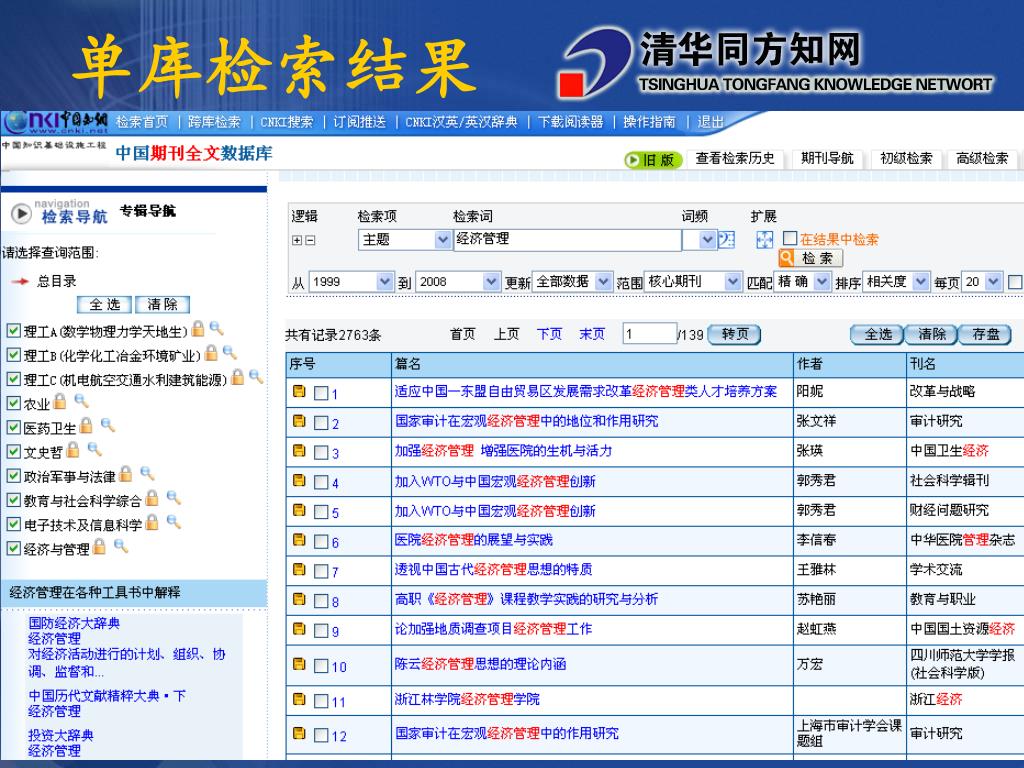1024x768 pixels.
Task: Switch to the 期刊导航 tab
Action: click(827, 158)
